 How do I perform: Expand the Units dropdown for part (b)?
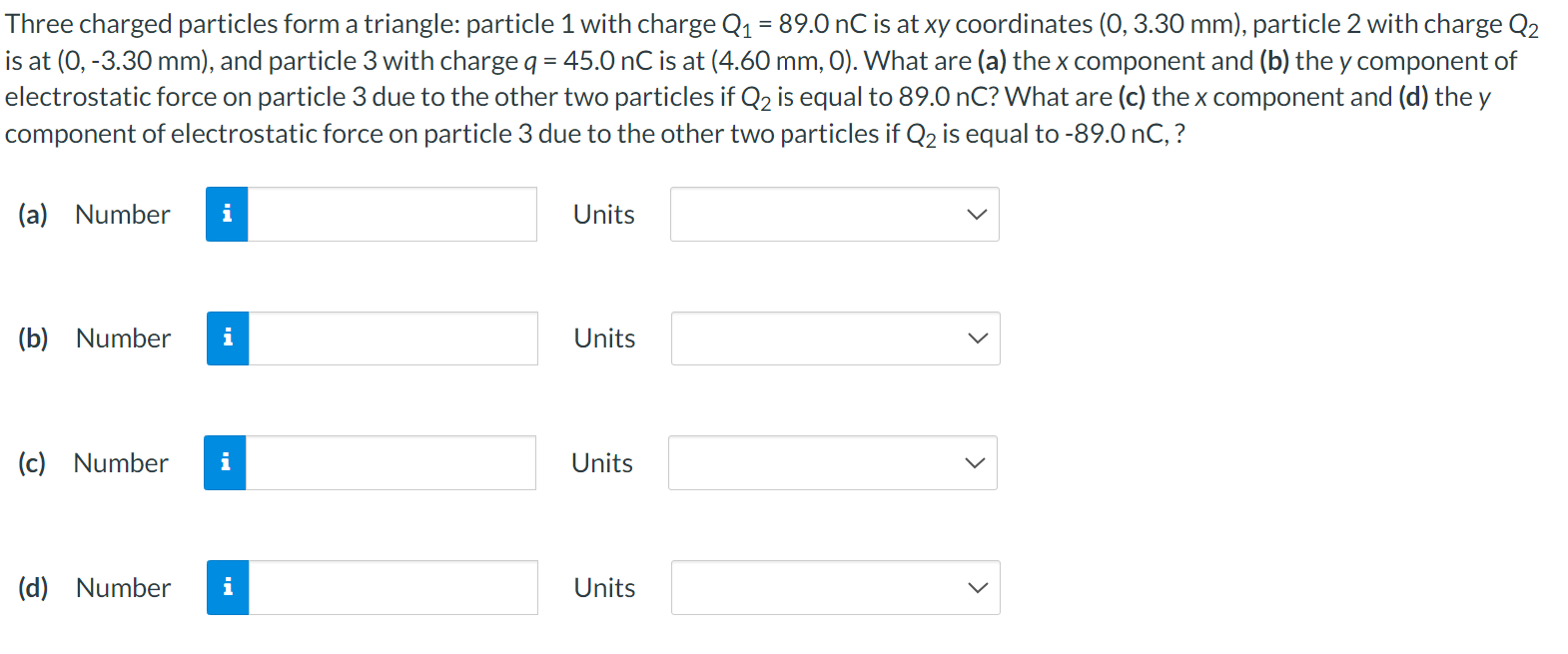(836, 338)
